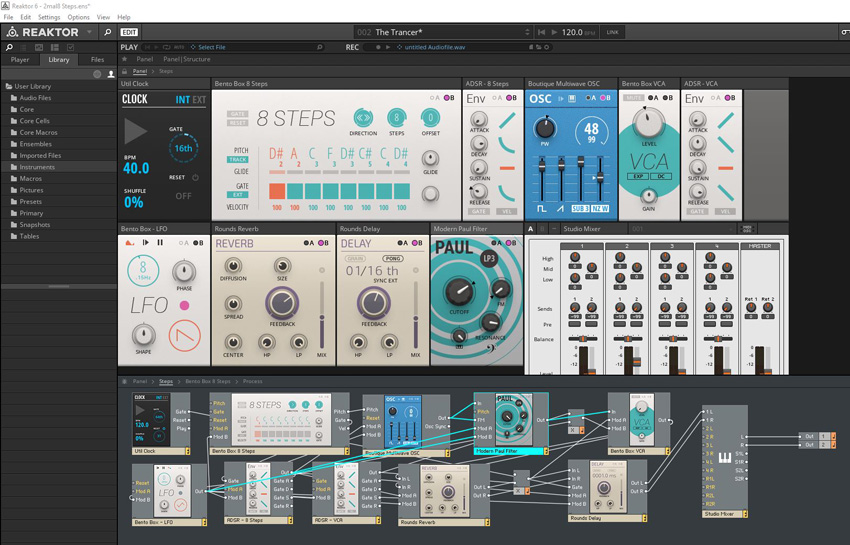Click the 16th gate dial in Clock

[183, 148]
